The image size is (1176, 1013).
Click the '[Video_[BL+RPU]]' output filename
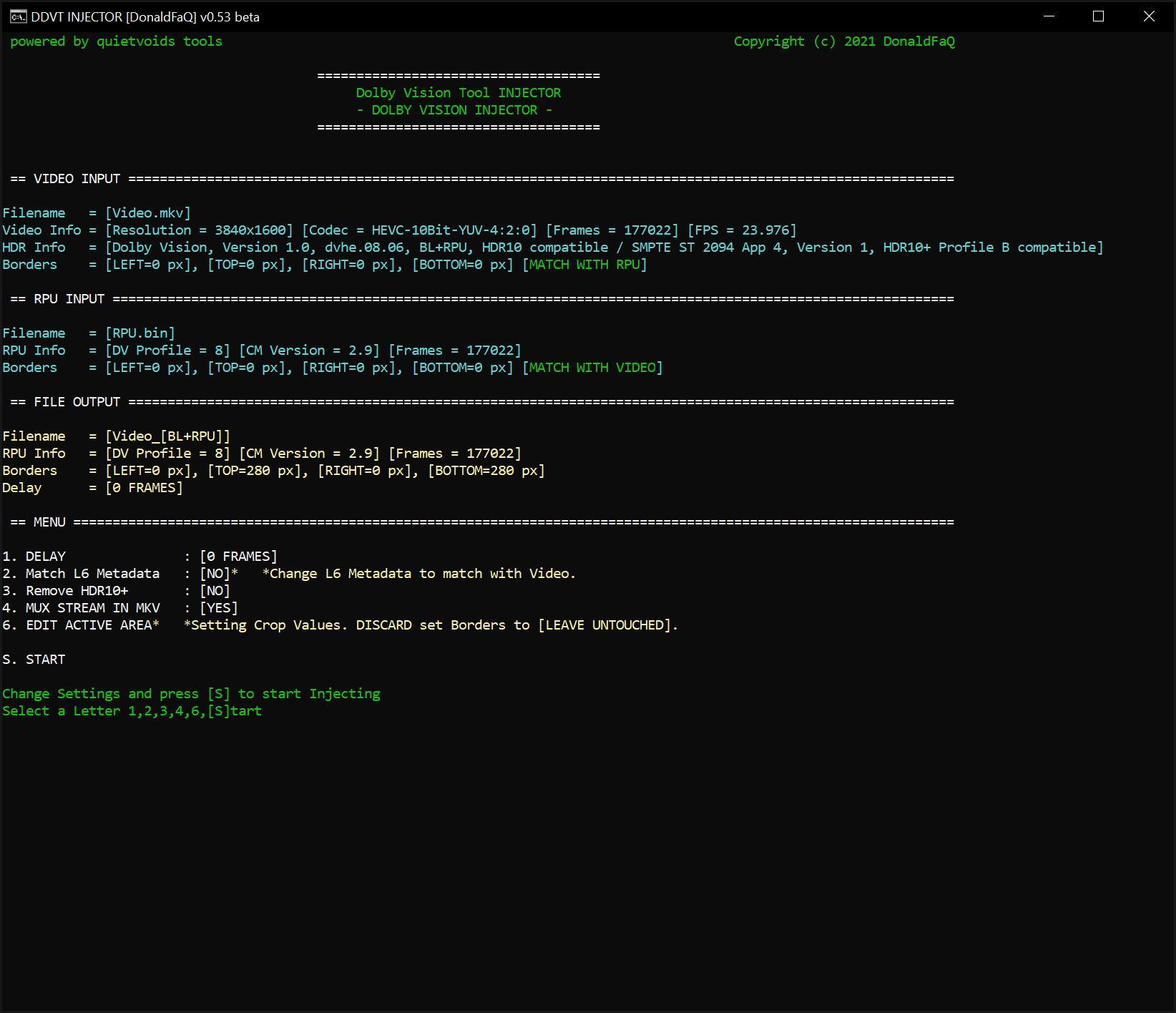(168, 436)
